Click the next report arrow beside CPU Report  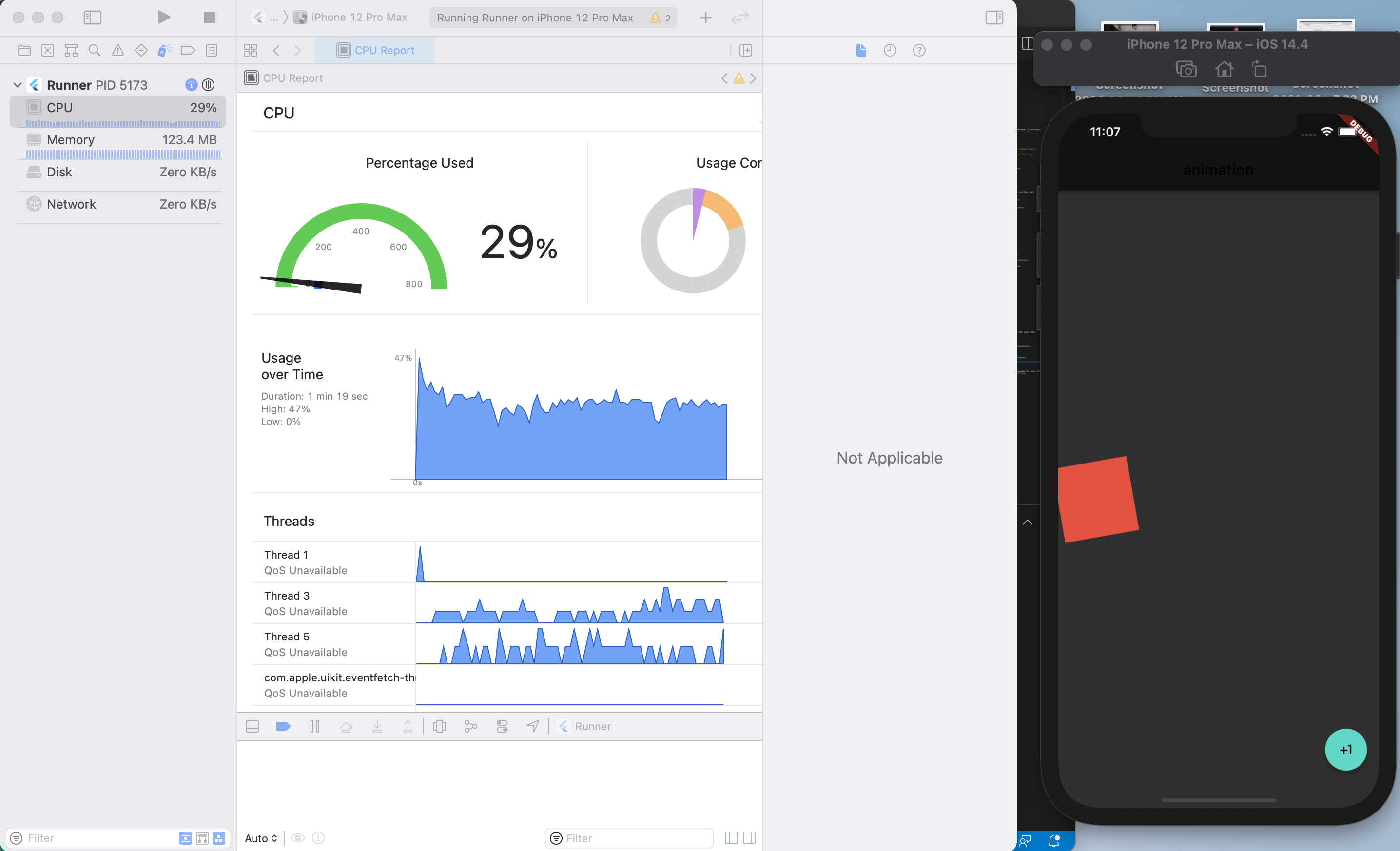(x=754, y=78)
